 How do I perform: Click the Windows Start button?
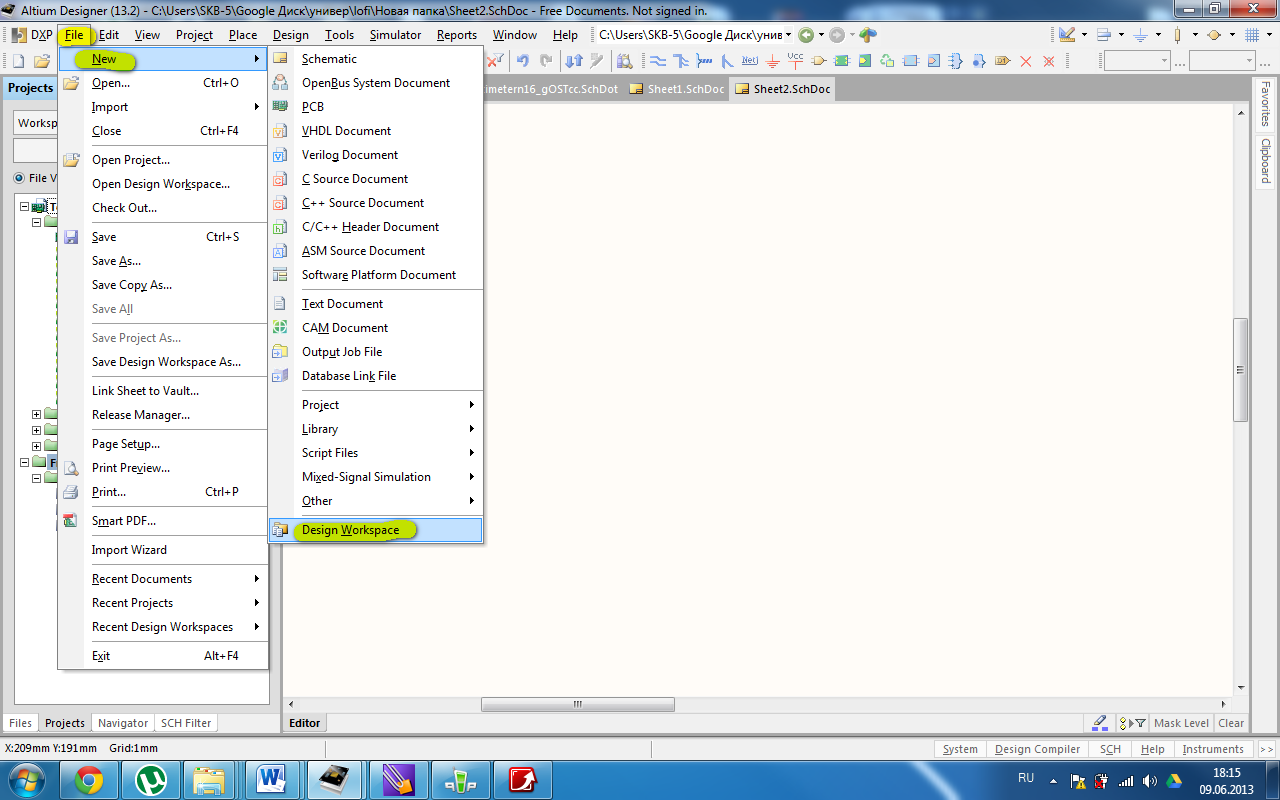[x=27, y=778]
